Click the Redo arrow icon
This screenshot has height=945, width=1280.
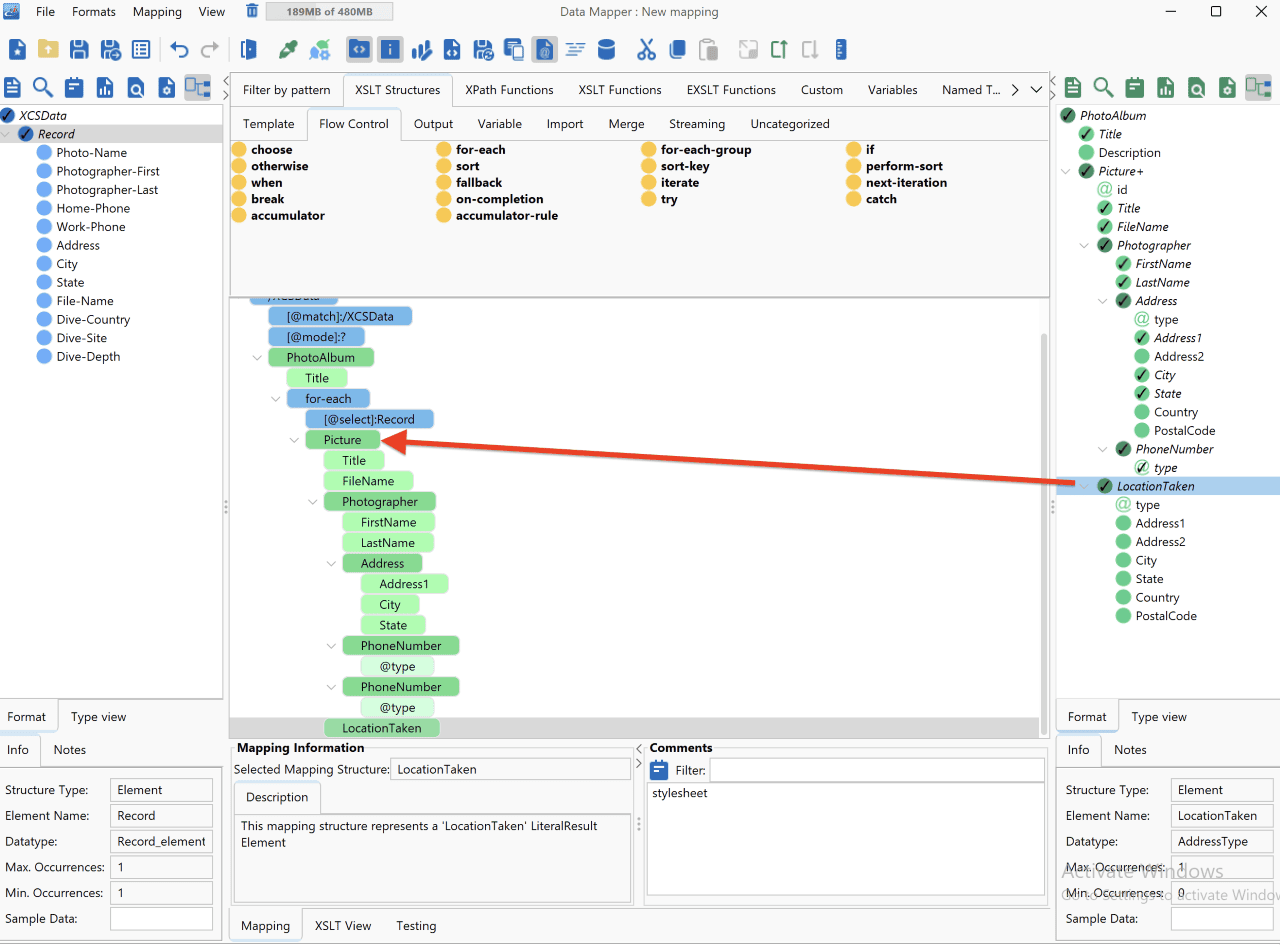[x=210, y=49]
